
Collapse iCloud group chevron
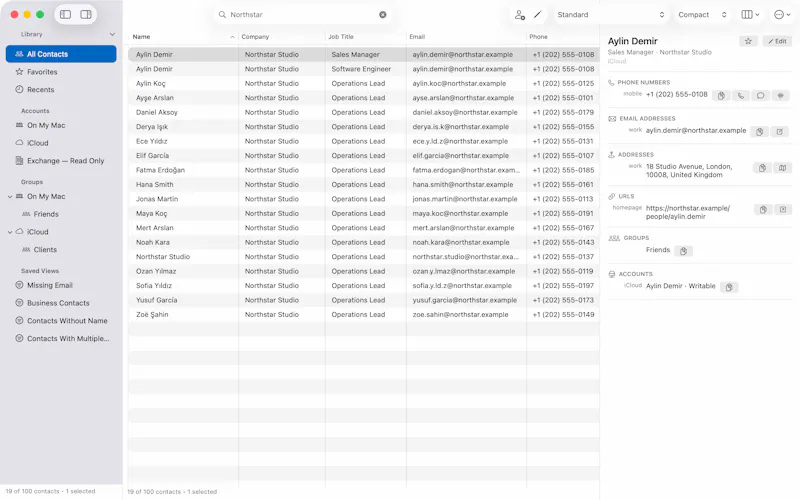point(10,232)
